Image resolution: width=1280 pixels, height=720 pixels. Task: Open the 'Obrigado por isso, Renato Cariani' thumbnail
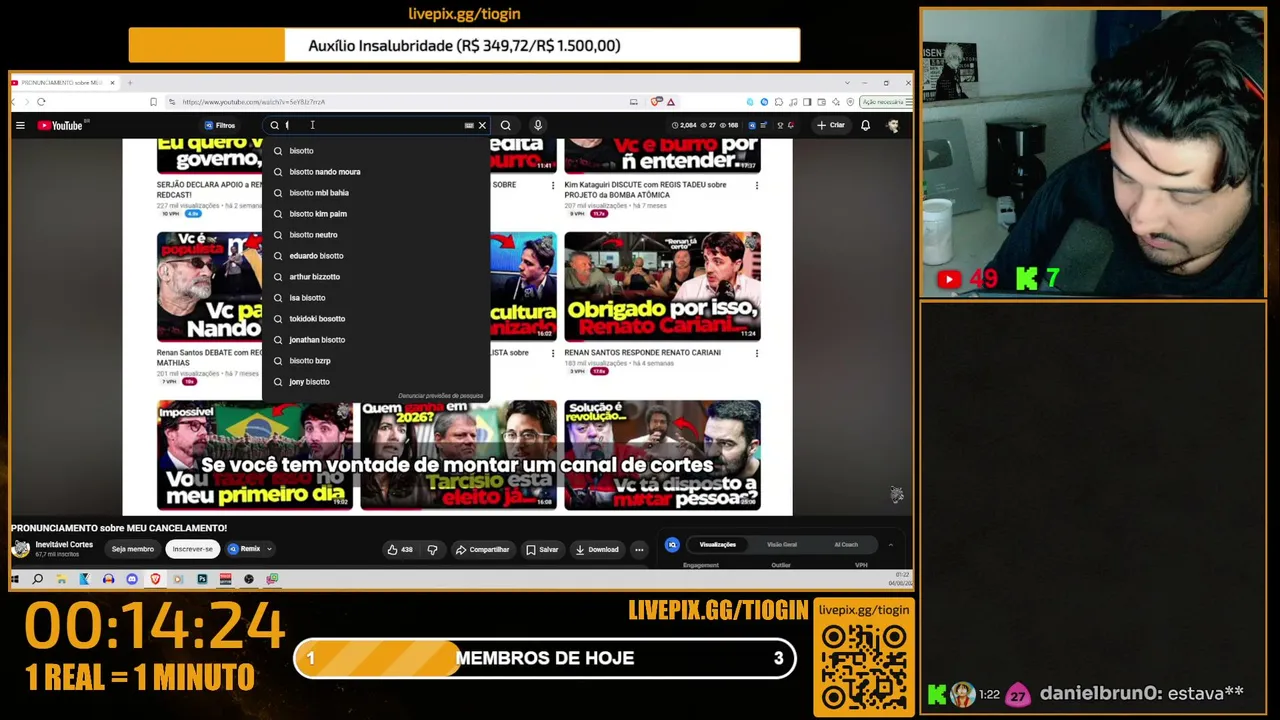pos(662,287)
